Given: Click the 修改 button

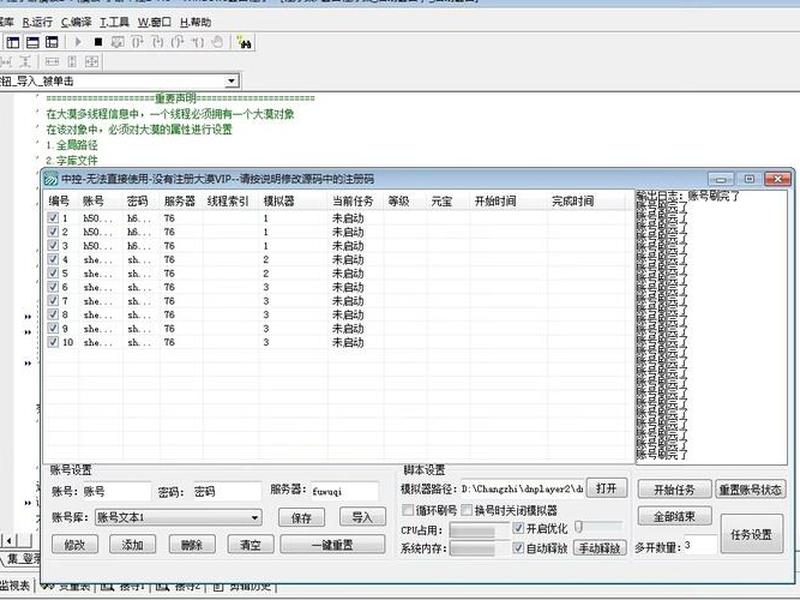Looking at the screenshot, I should (75, 544).
